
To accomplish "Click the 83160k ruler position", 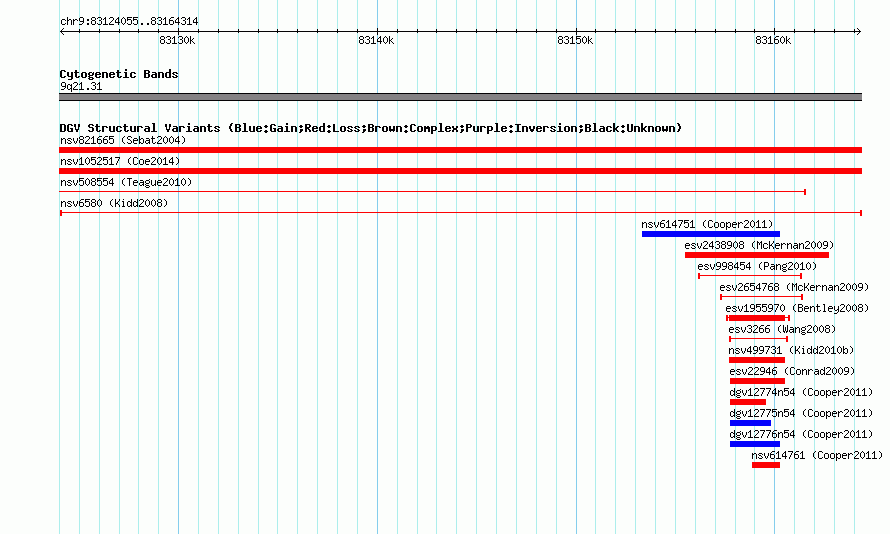I will [x=773, y=40].
